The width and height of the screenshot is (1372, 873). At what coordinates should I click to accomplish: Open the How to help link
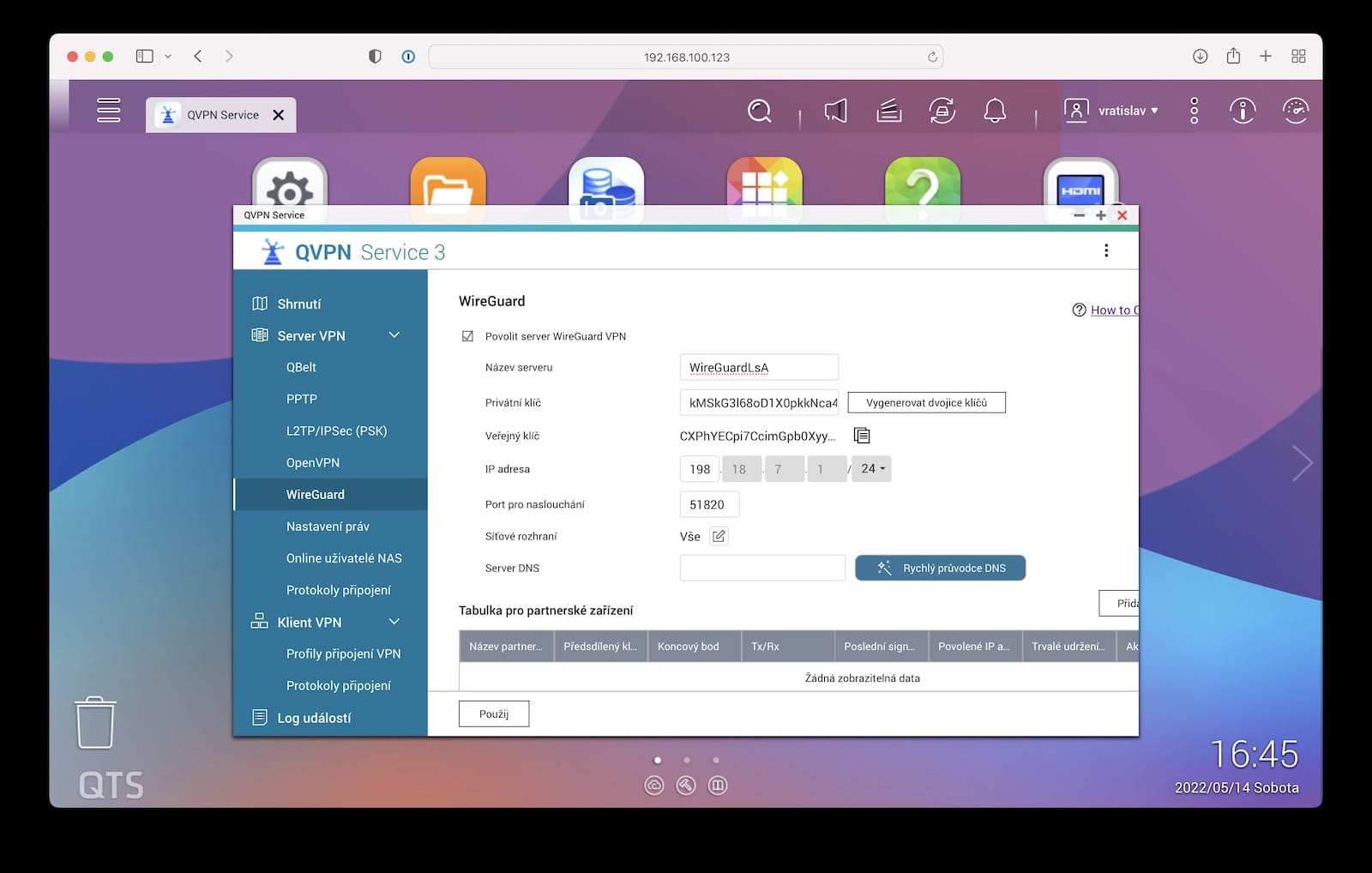1114,310
